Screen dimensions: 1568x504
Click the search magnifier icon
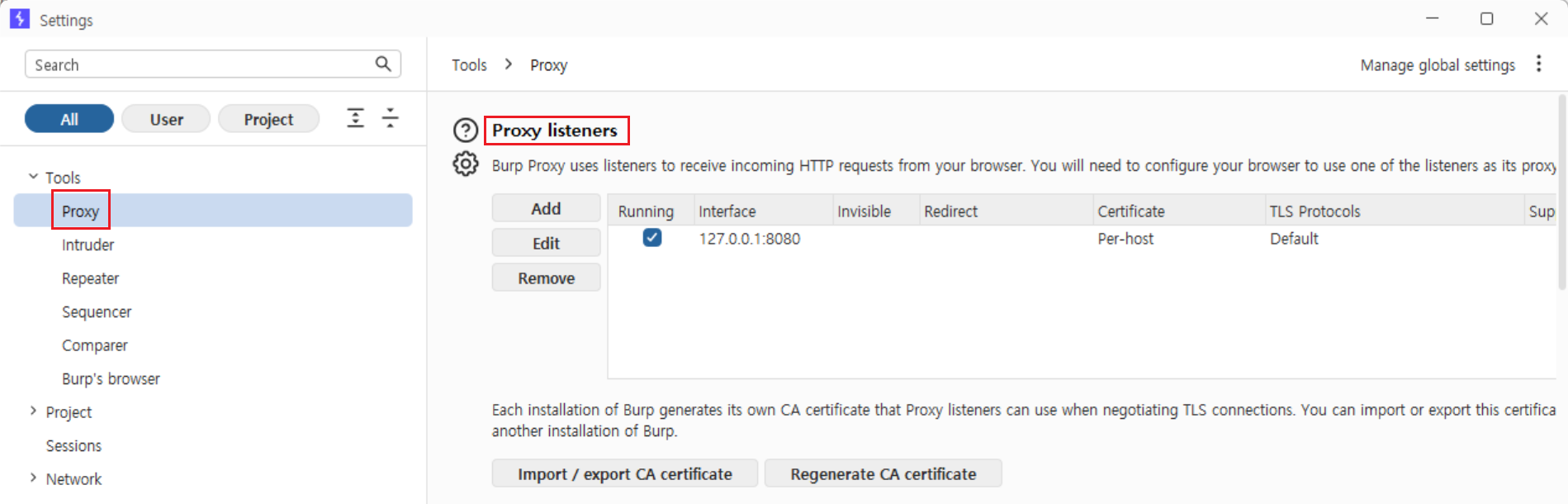[x=383, y=64]
